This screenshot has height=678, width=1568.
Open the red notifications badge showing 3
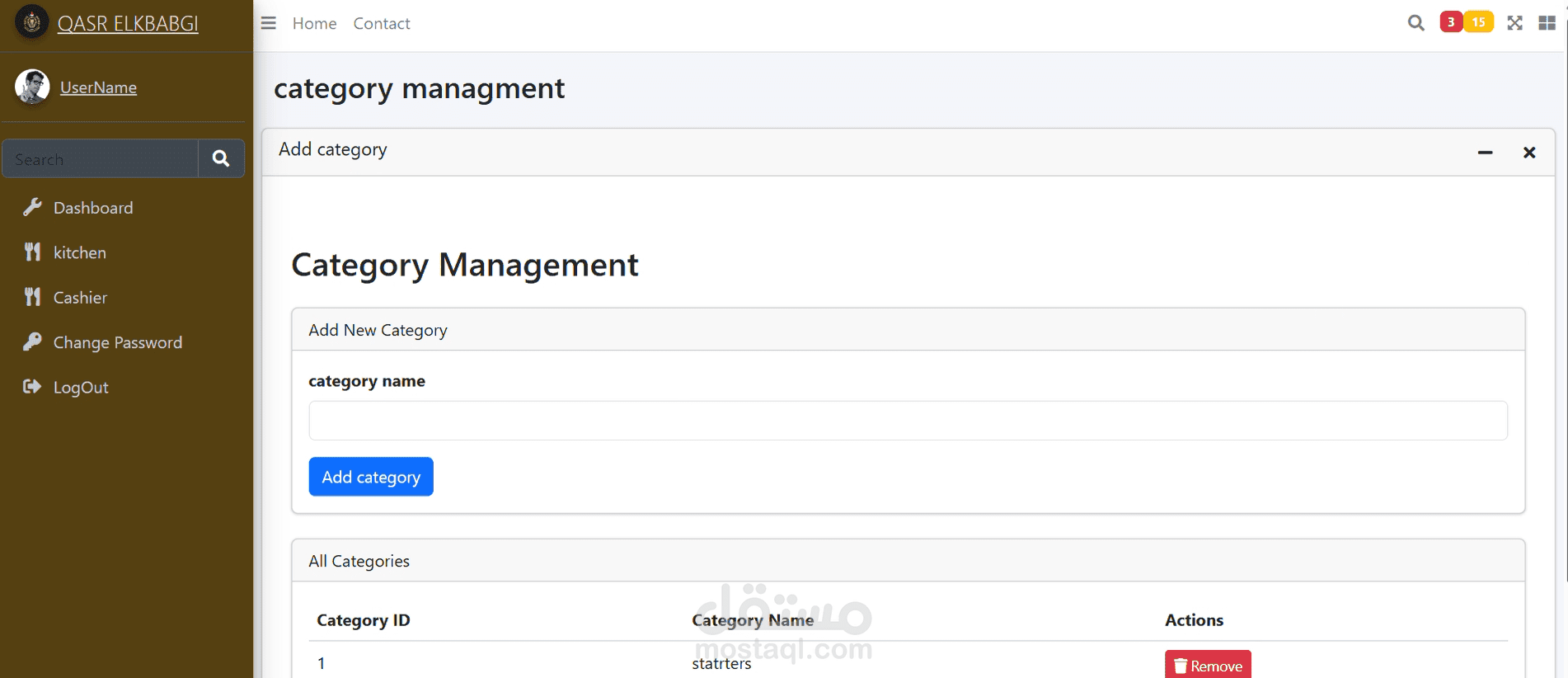pos(1451,22)
